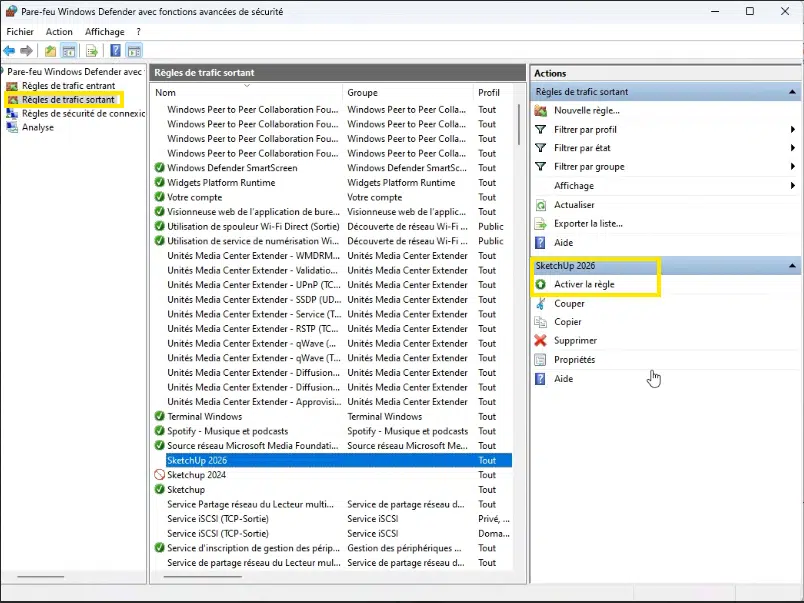Expand the Filtrer par profil submenu arrow
This screenshot has width=804, height=603.
[792, 130]
